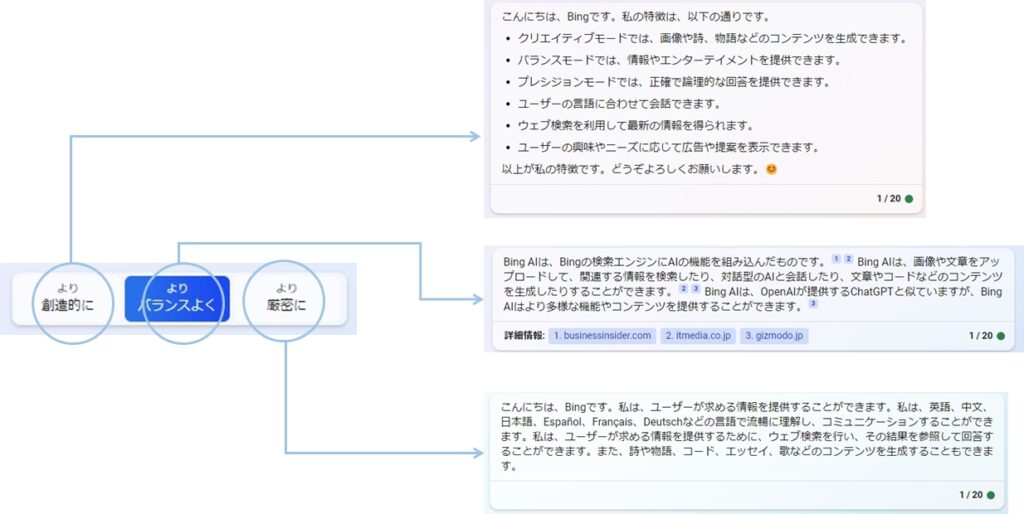1024x514 pixels.
Task: Click citation 2 after 組み込んだものです
Action: click(848, 259)
